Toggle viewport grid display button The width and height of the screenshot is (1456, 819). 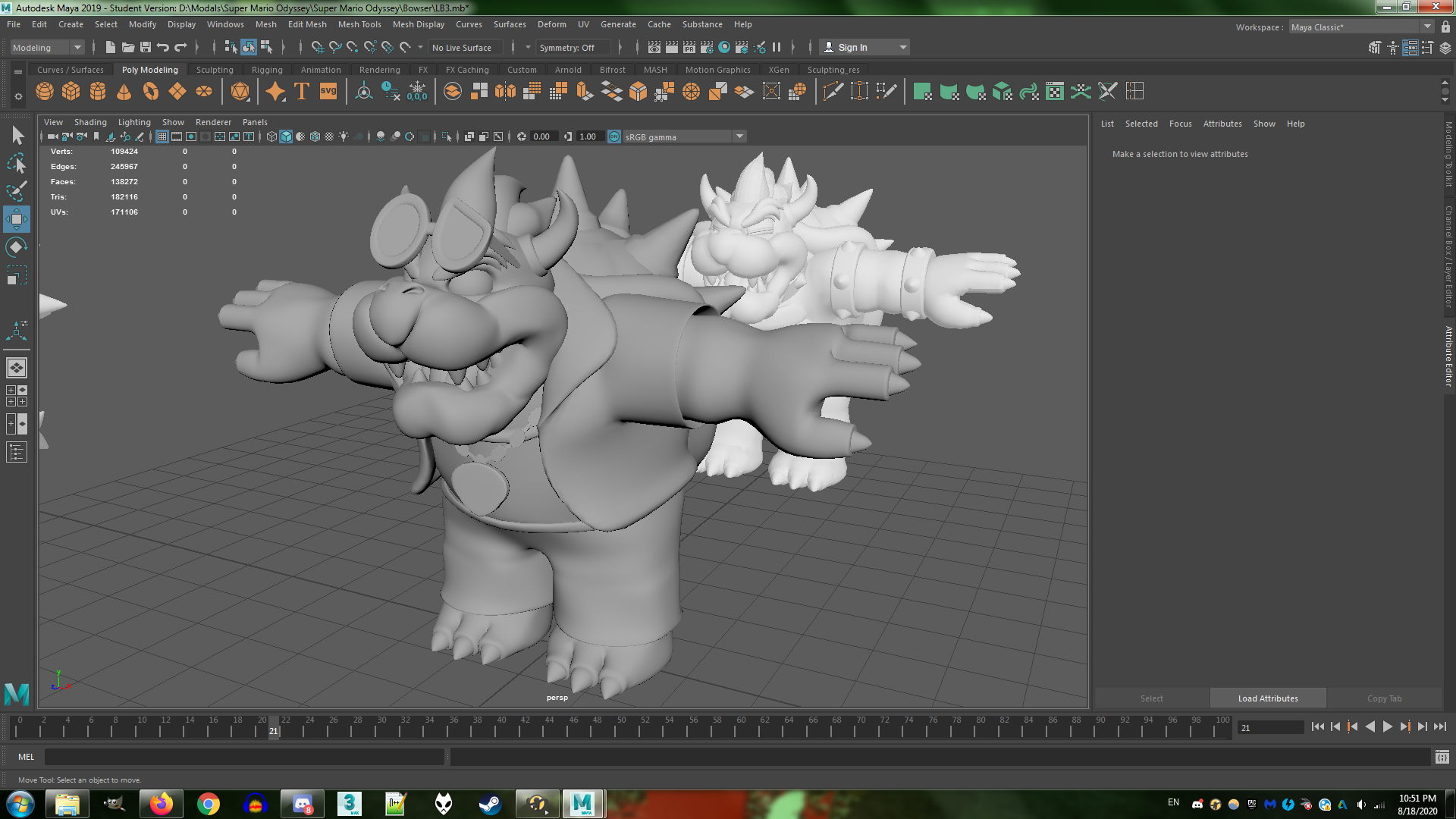coord(162,136)
